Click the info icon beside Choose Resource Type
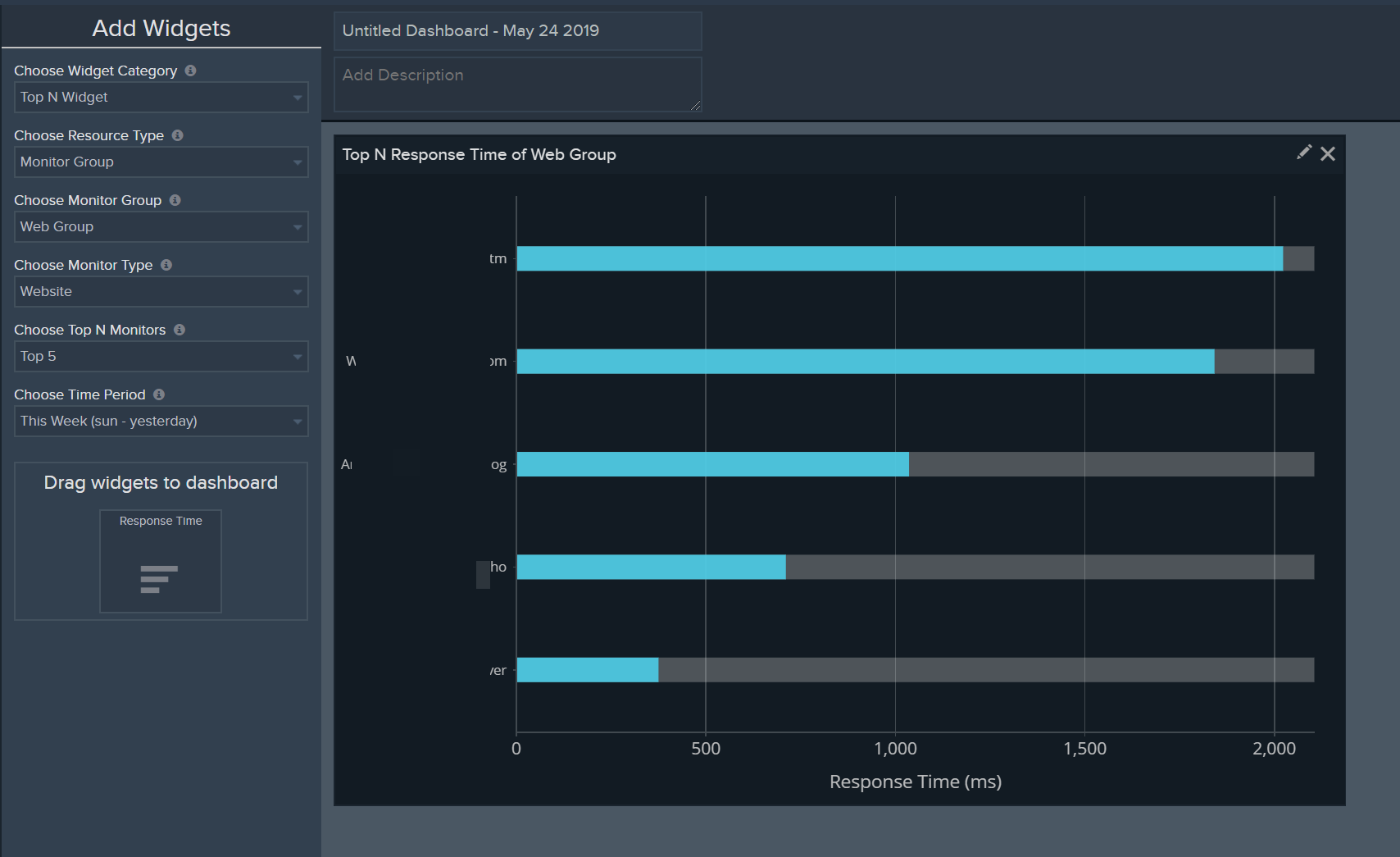 [177, 135]
